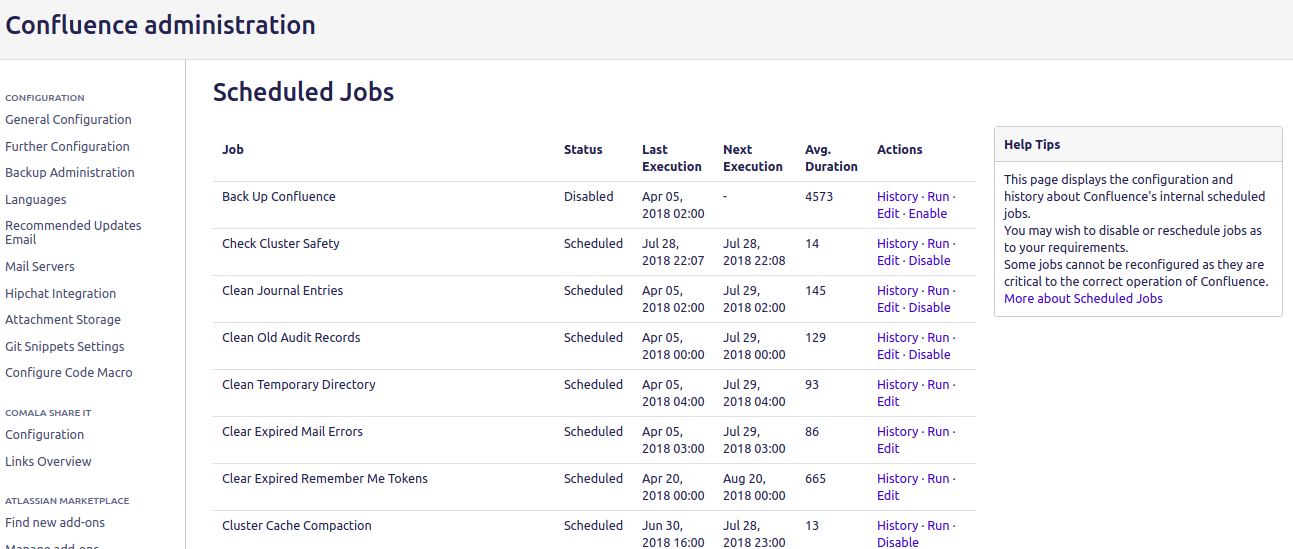The height and width of the screenshot is (549, 1293).
Task: Enable the Back Up Confluence job
Action: pyautogui.click(x=928, y=214)
